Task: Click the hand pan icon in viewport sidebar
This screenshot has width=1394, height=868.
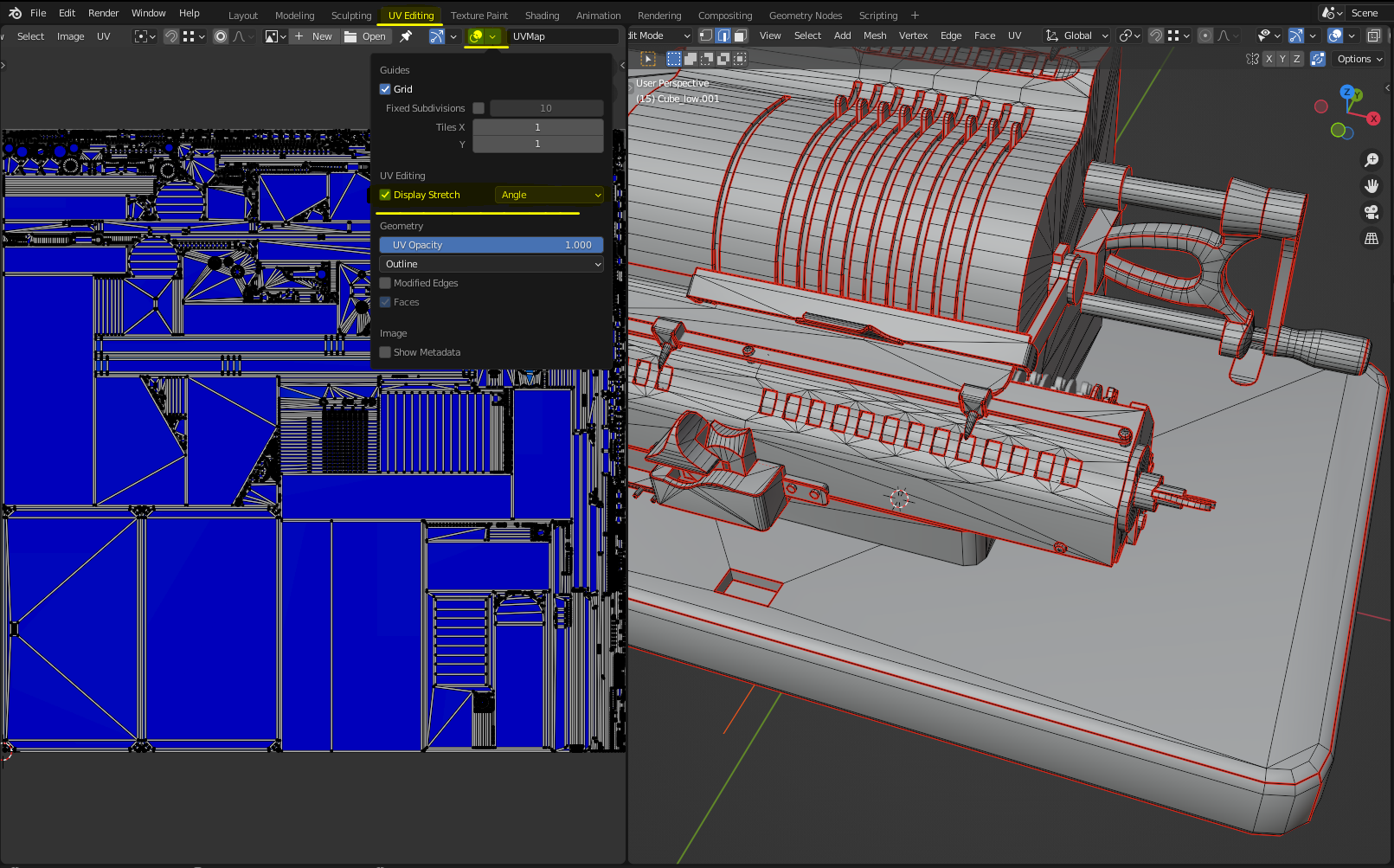Action: [1372, 186]
